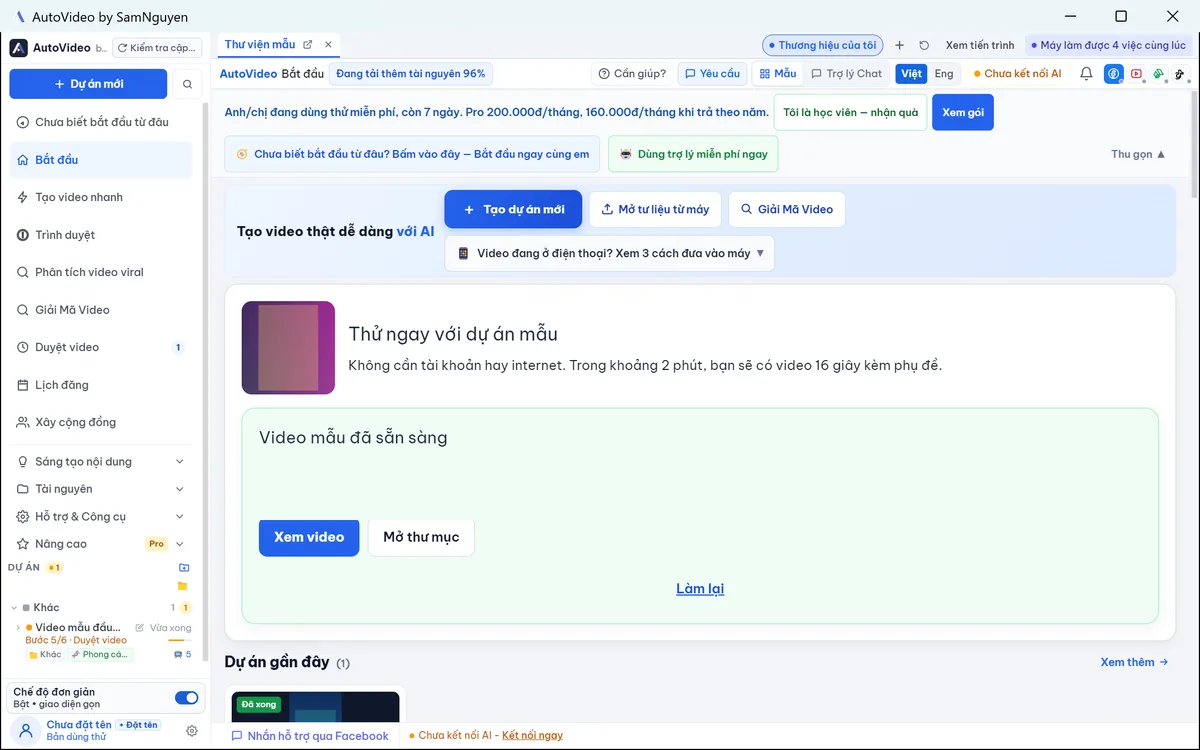Click the YouTube platform icon
The image size is (1200, 750).
pos(1137,74)
